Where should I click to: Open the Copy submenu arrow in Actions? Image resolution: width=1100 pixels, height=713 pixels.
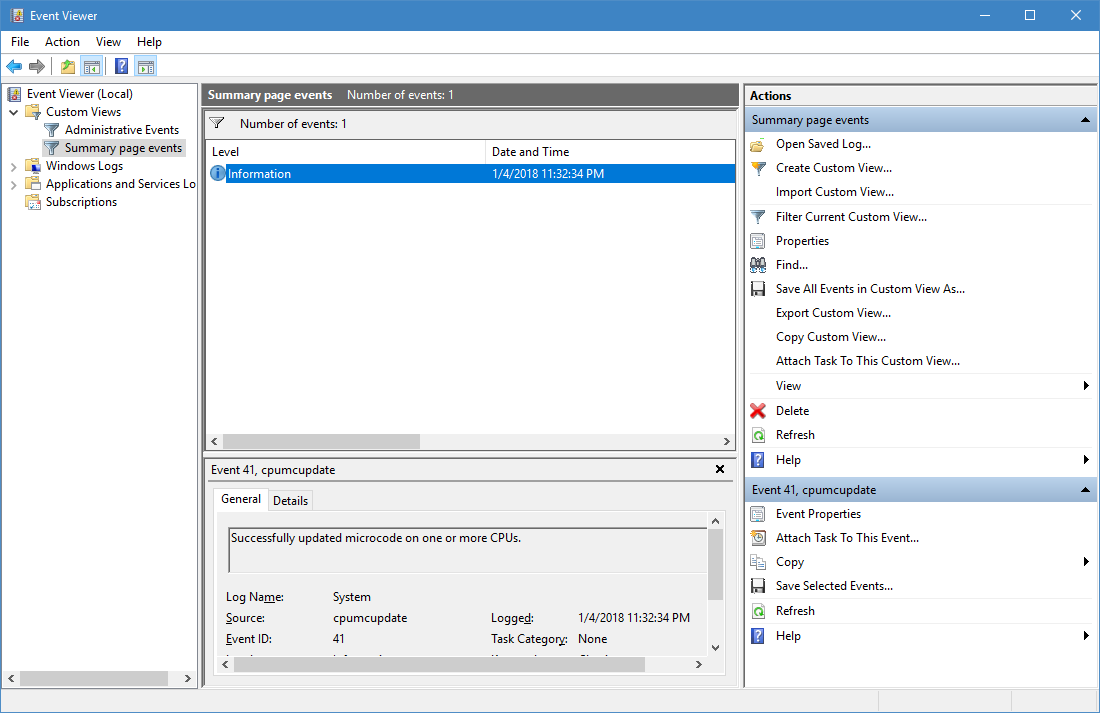coord(1086,562)
